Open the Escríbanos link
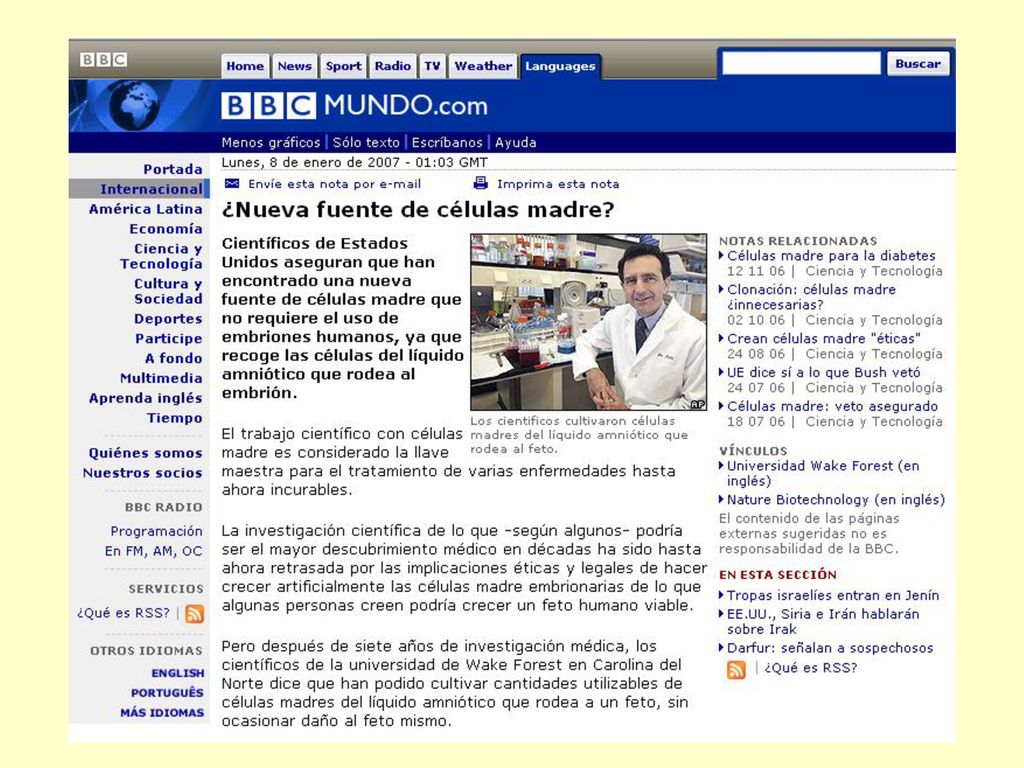1024x768 pixels. click(447, 142)
